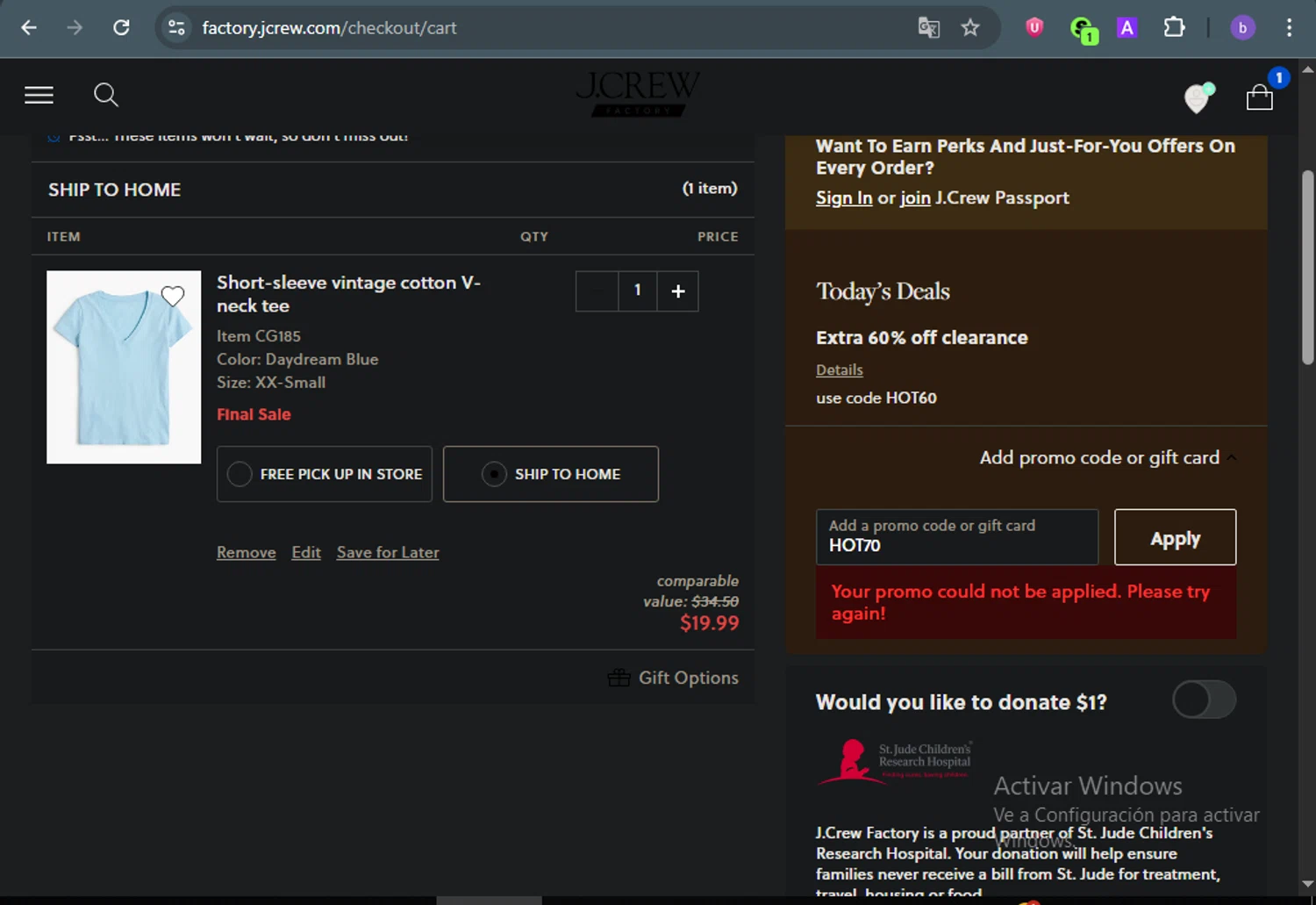The width and height of the screenshot is (1316, 905).
Task: Select Free Pick Up In Store
Action: (325, 474)
